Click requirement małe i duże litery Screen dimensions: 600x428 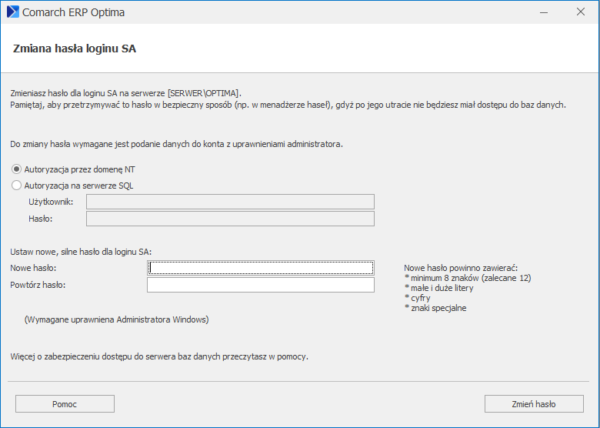[x=439, y=288]
